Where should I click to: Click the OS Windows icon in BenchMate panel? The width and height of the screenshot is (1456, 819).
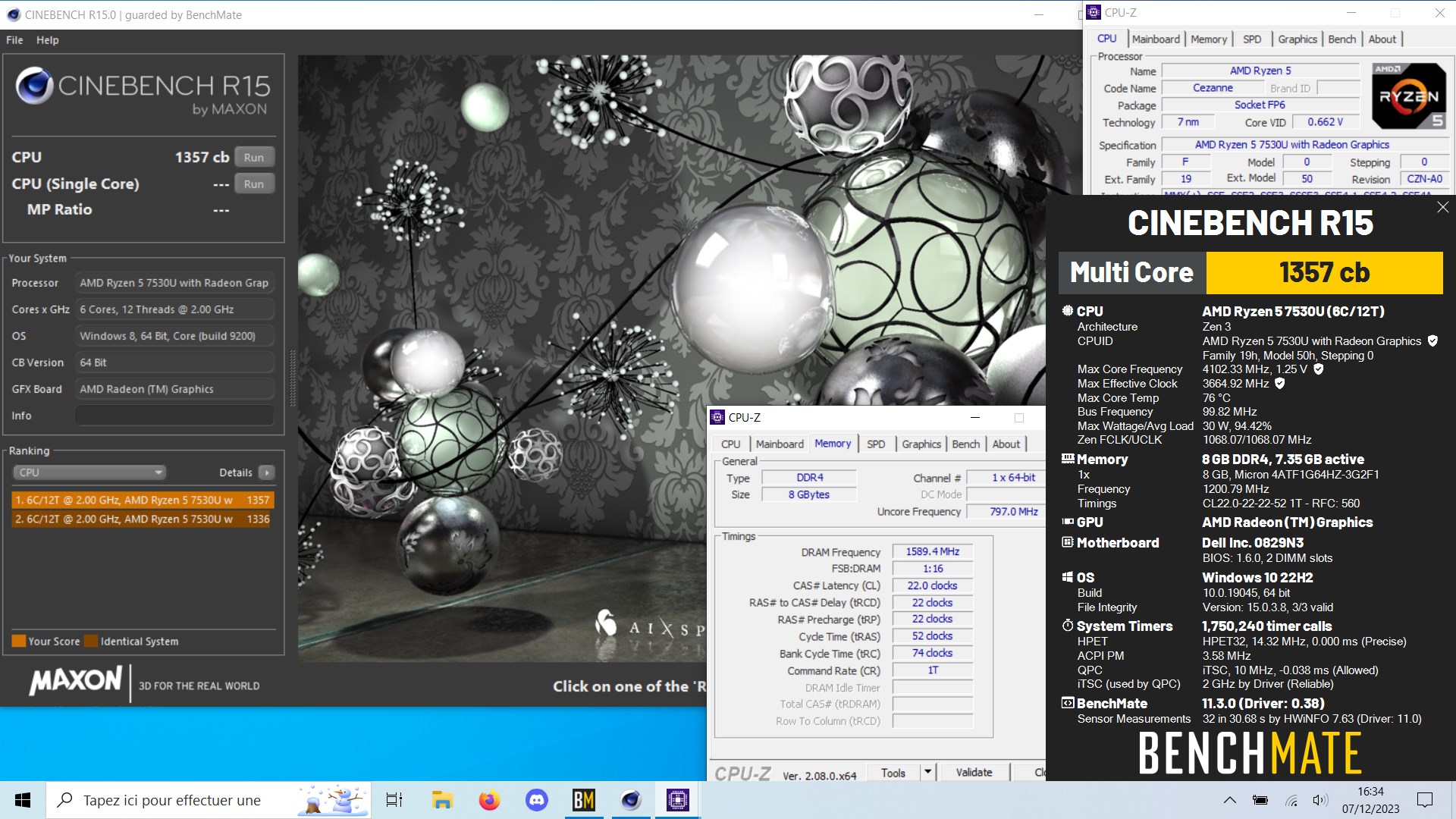[x=1068, y=577]
